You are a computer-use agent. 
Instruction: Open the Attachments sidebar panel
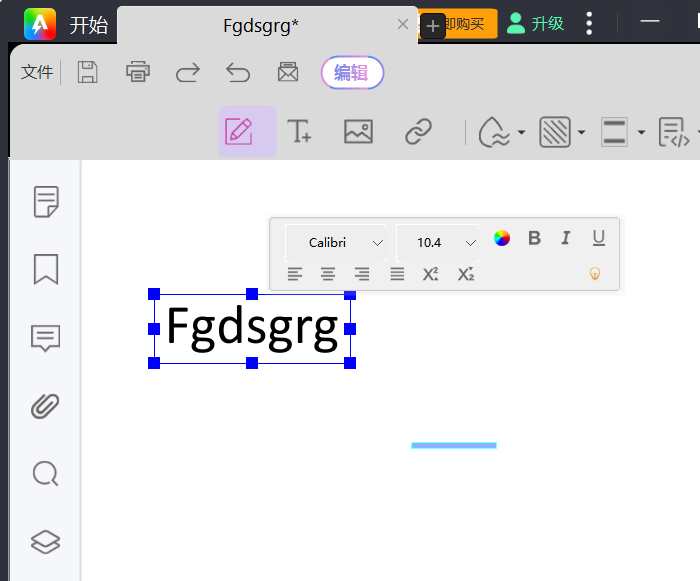pos(46,406)
